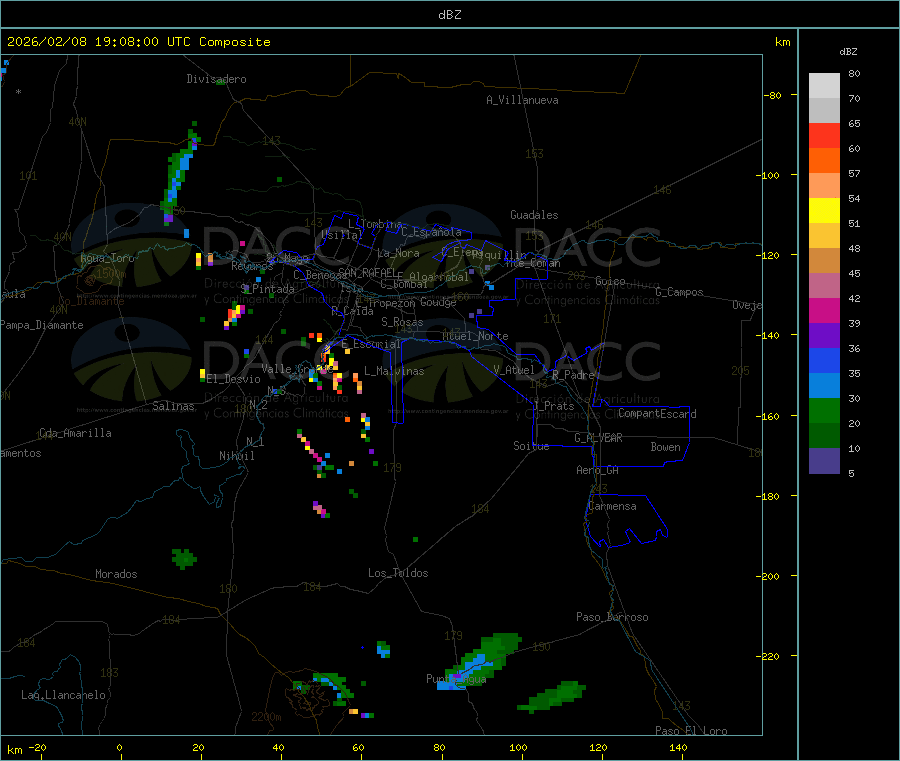Click the green 20-30 dBZ legend swatch
Viewport: 900px width, 761px height.
(824, 410)
